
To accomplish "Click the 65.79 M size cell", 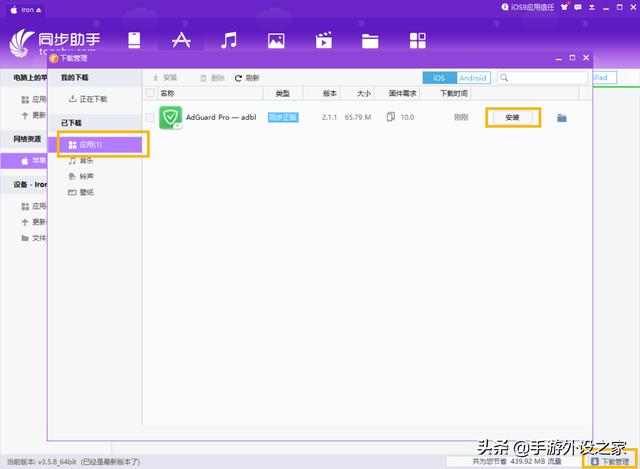I will [358, 117].
